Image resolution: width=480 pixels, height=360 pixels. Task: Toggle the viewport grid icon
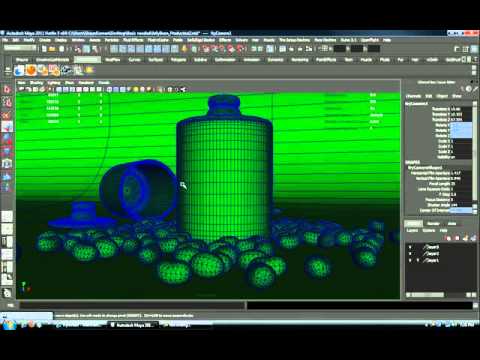pyautogui.click(x=59, y=89)
